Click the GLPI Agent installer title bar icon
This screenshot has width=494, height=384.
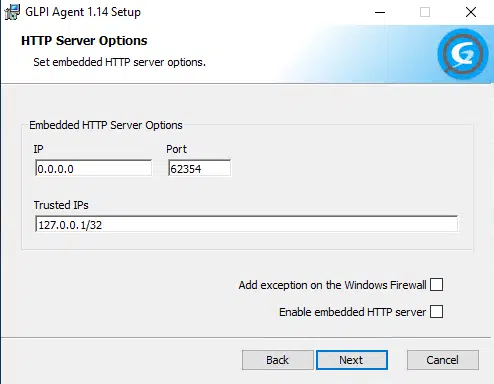pos(12,12)
